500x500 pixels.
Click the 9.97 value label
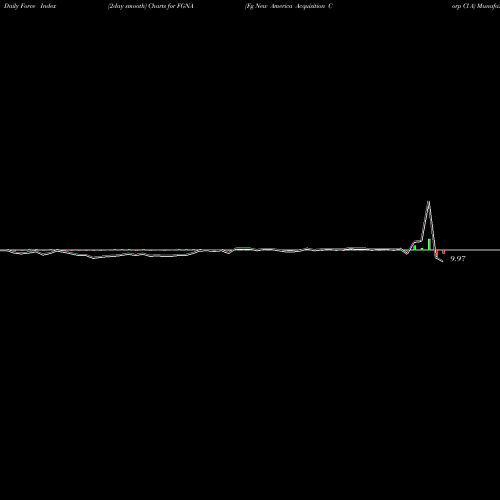coord(458,259)
